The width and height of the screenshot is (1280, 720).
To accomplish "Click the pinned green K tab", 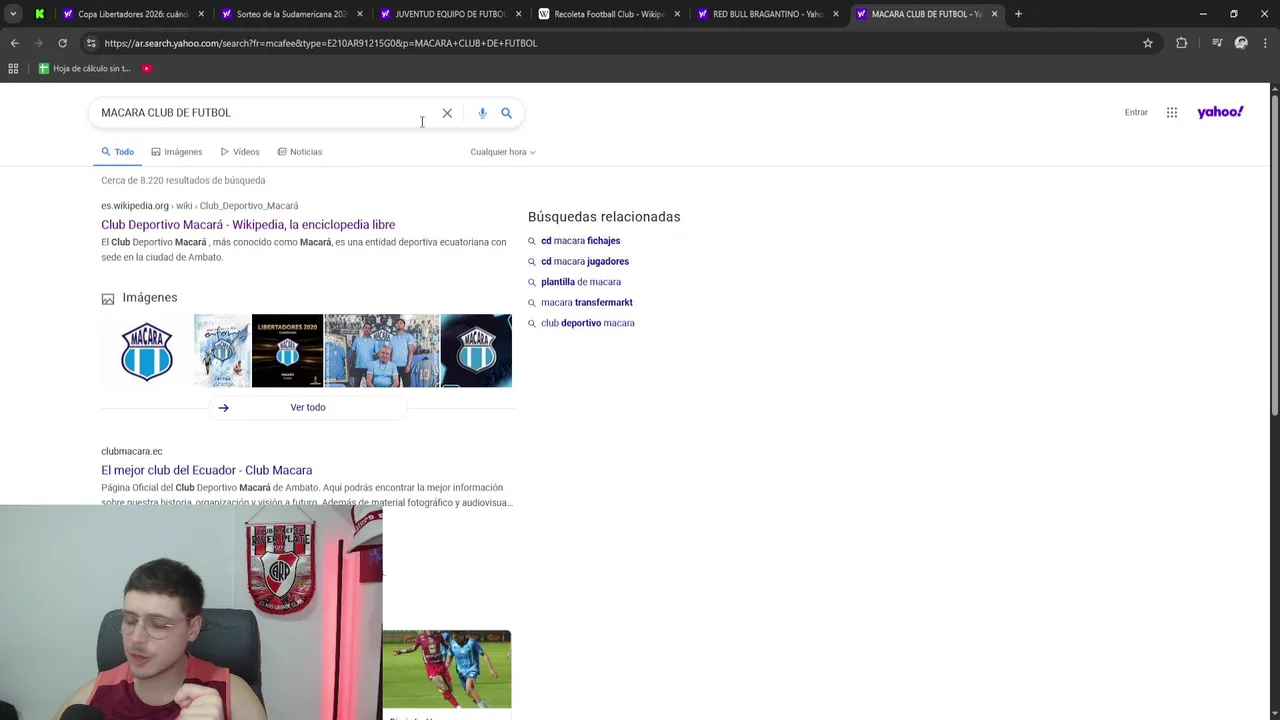I will 39,14.
